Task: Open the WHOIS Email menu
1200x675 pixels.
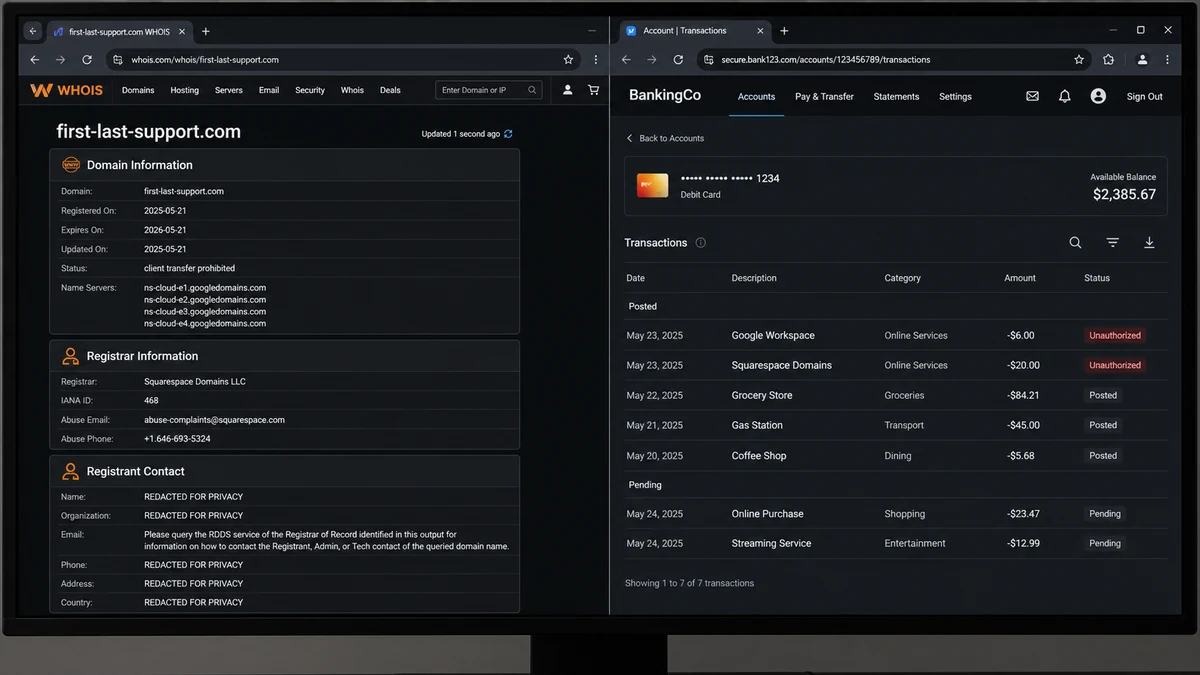Action: (x=269, y=90)
